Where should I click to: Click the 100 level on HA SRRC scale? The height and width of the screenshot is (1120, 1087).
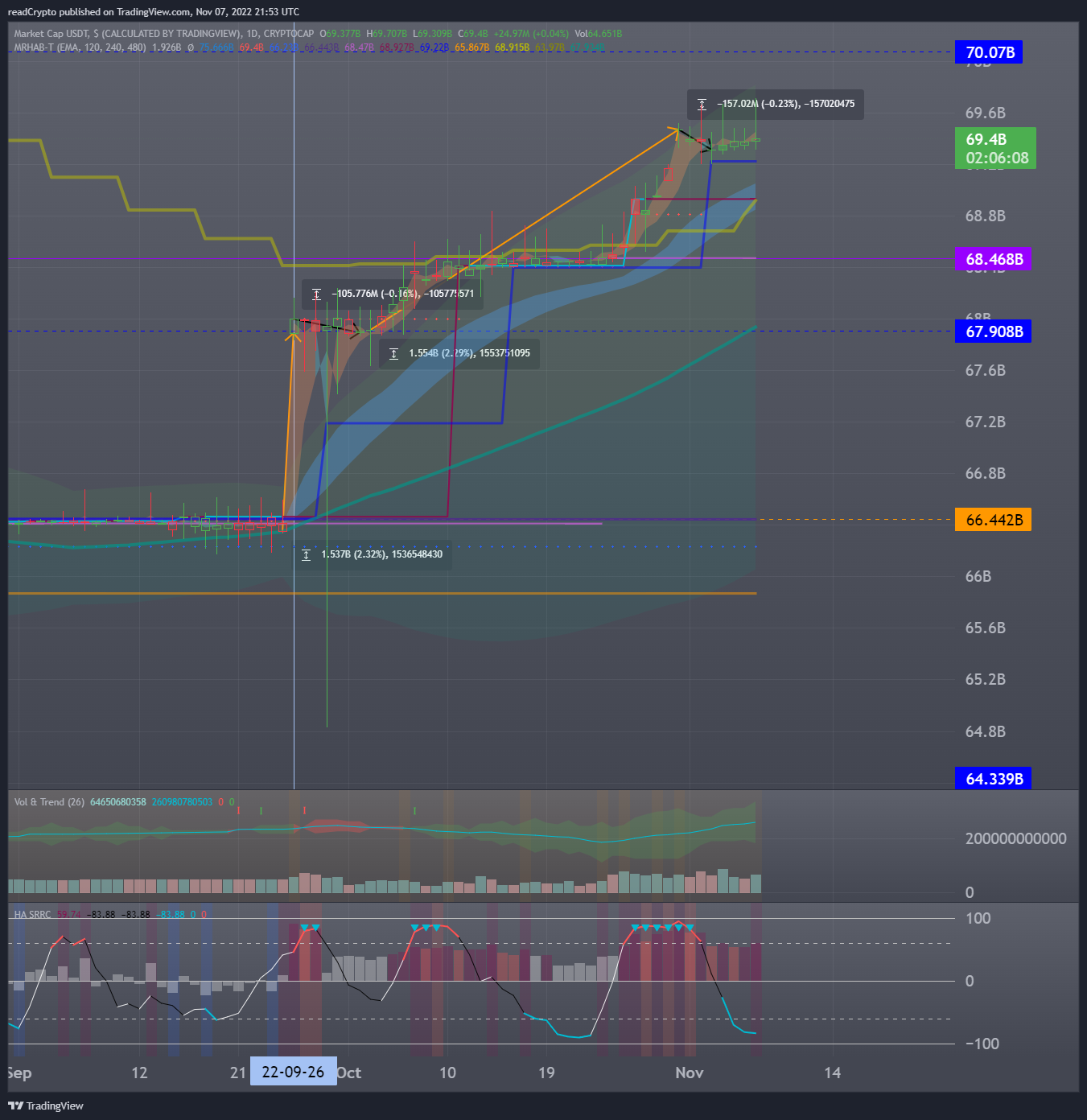[x=978, y=918]
